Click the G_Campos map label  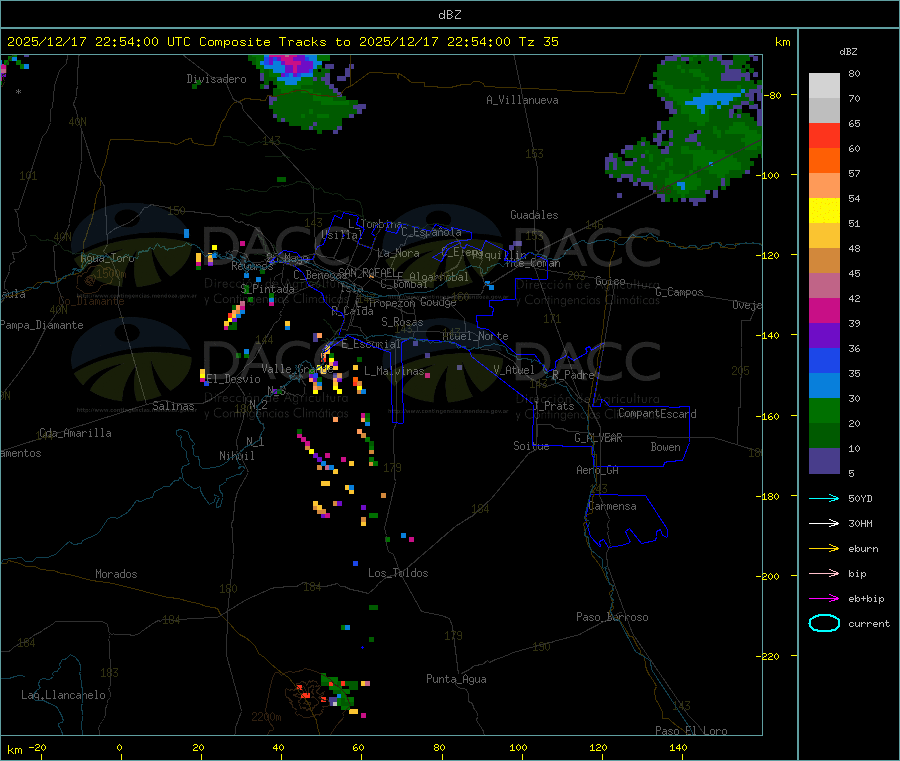(679, 292)
